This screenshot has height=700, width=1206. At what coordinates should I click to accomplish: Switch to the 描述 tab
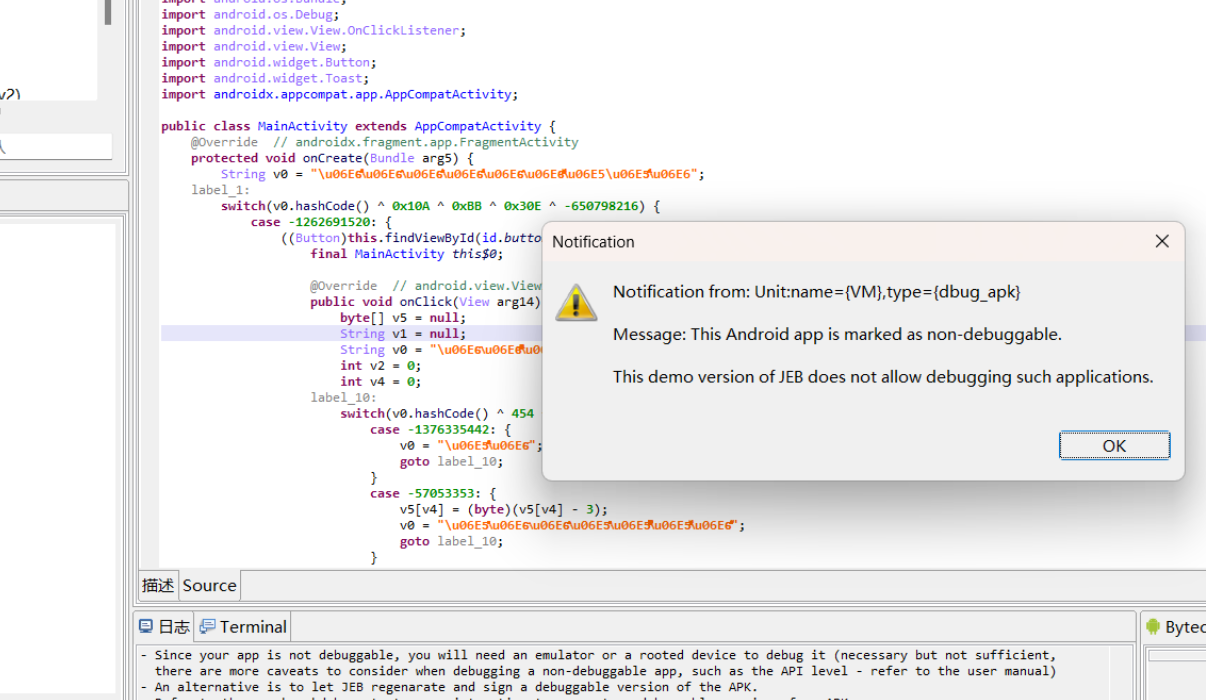[158, 585]
